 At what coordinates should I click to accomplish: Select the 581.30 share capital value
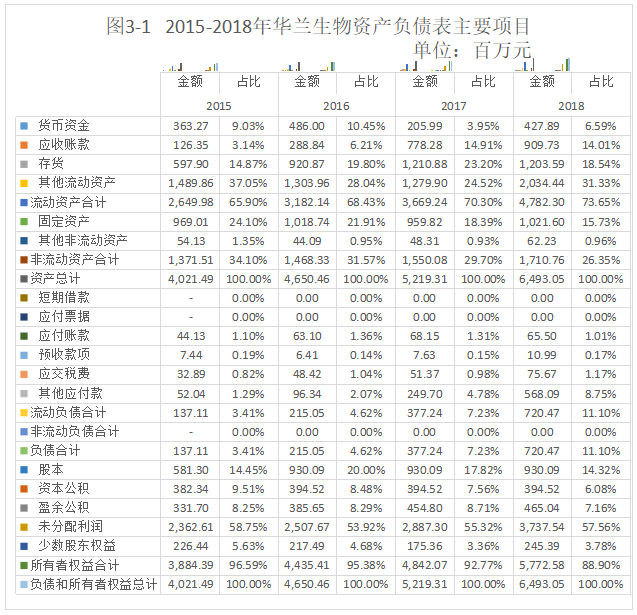pyautogui.click(x=191, y=470)
